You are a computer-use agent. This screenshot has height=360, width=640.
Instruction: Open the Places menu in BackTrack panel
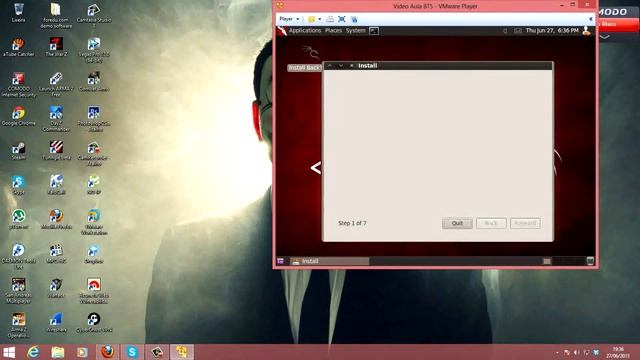[x=333, y=31]
